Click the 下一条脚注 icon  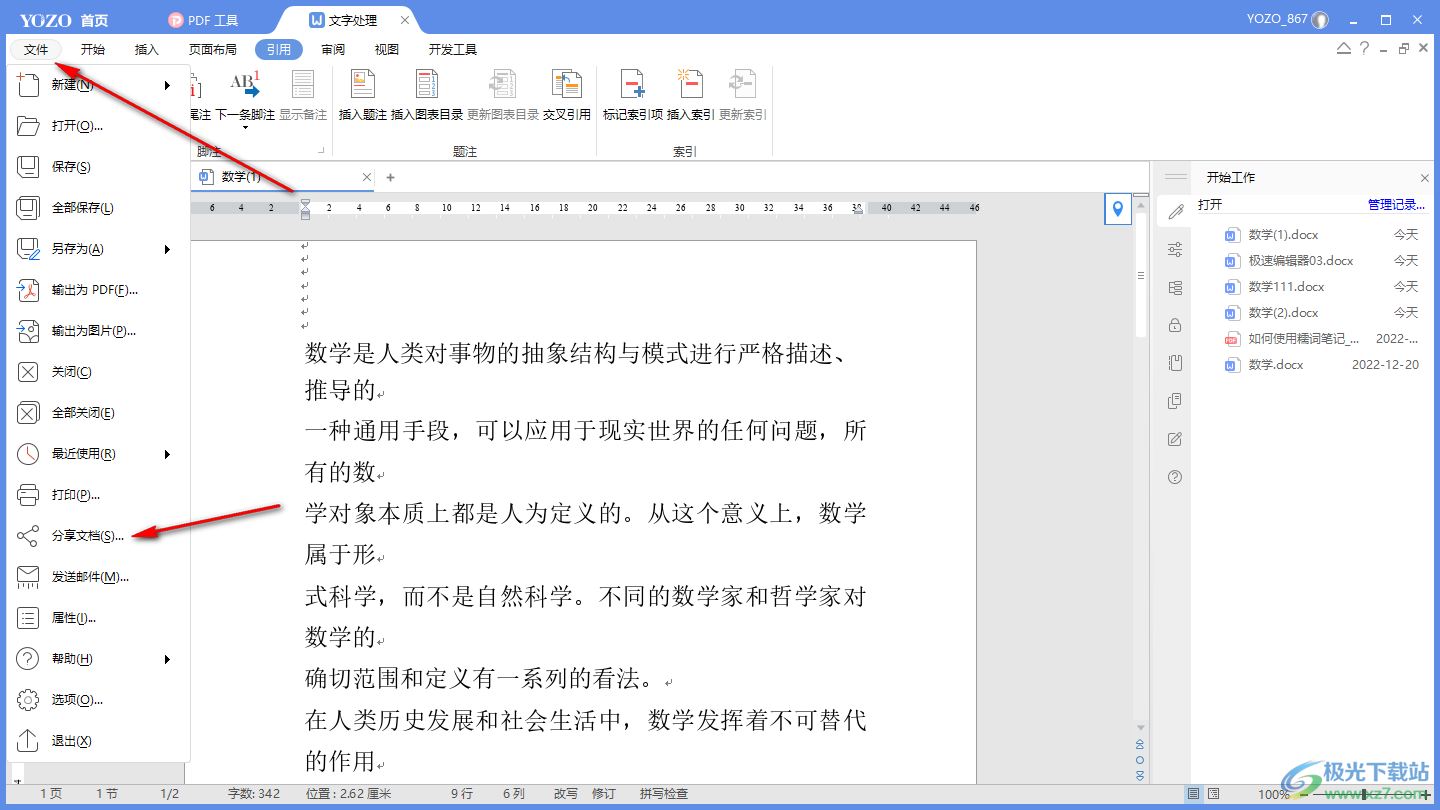coord(245,86)
